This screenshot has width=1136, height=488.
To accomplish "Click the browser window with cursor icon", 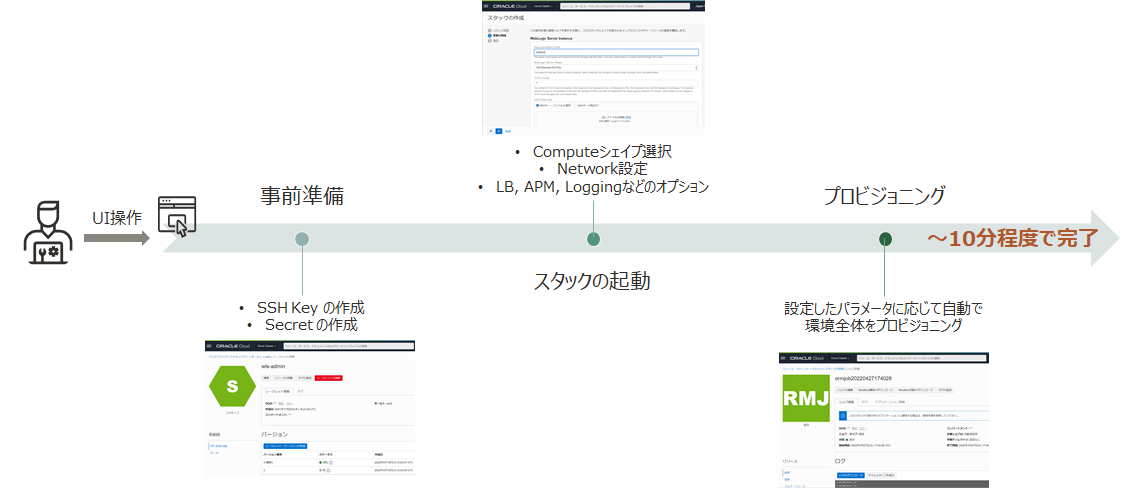I will pyautogui.click(x=177, y=216).
